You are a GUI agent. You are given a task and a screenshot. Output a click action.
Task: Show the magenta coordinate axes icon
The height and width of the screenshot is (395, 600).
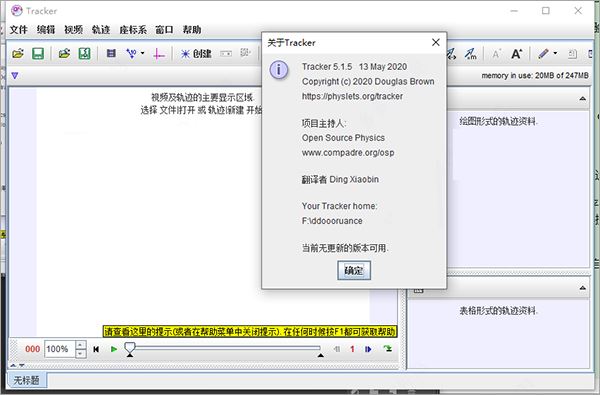[158, 54]
